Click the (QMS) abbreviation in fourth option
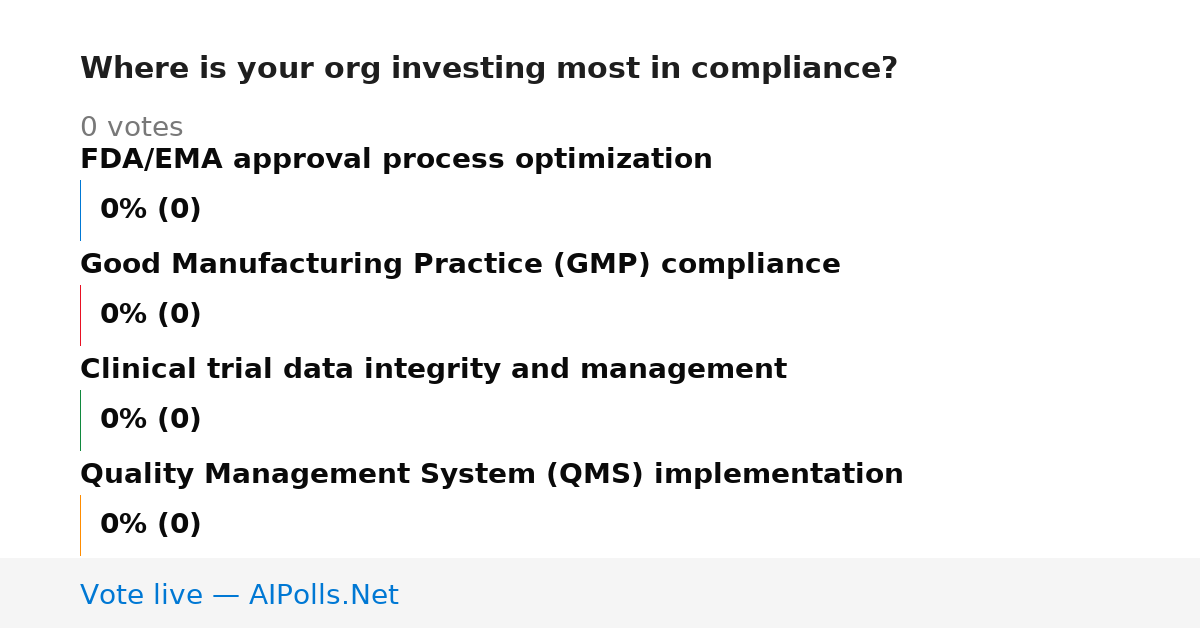This screenshot has height=628, width=1200. coord(594,475)
